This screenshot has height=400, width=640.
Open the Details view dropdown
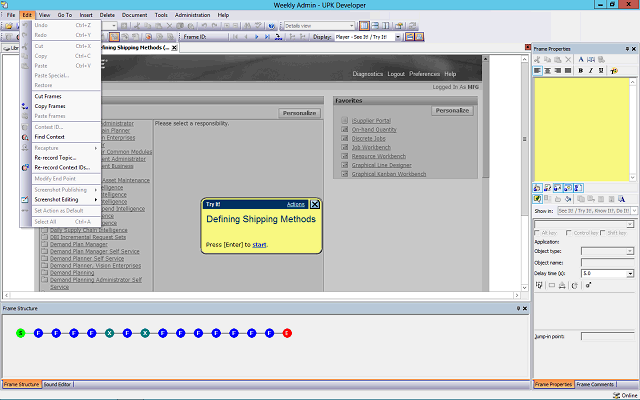point(351,26)
